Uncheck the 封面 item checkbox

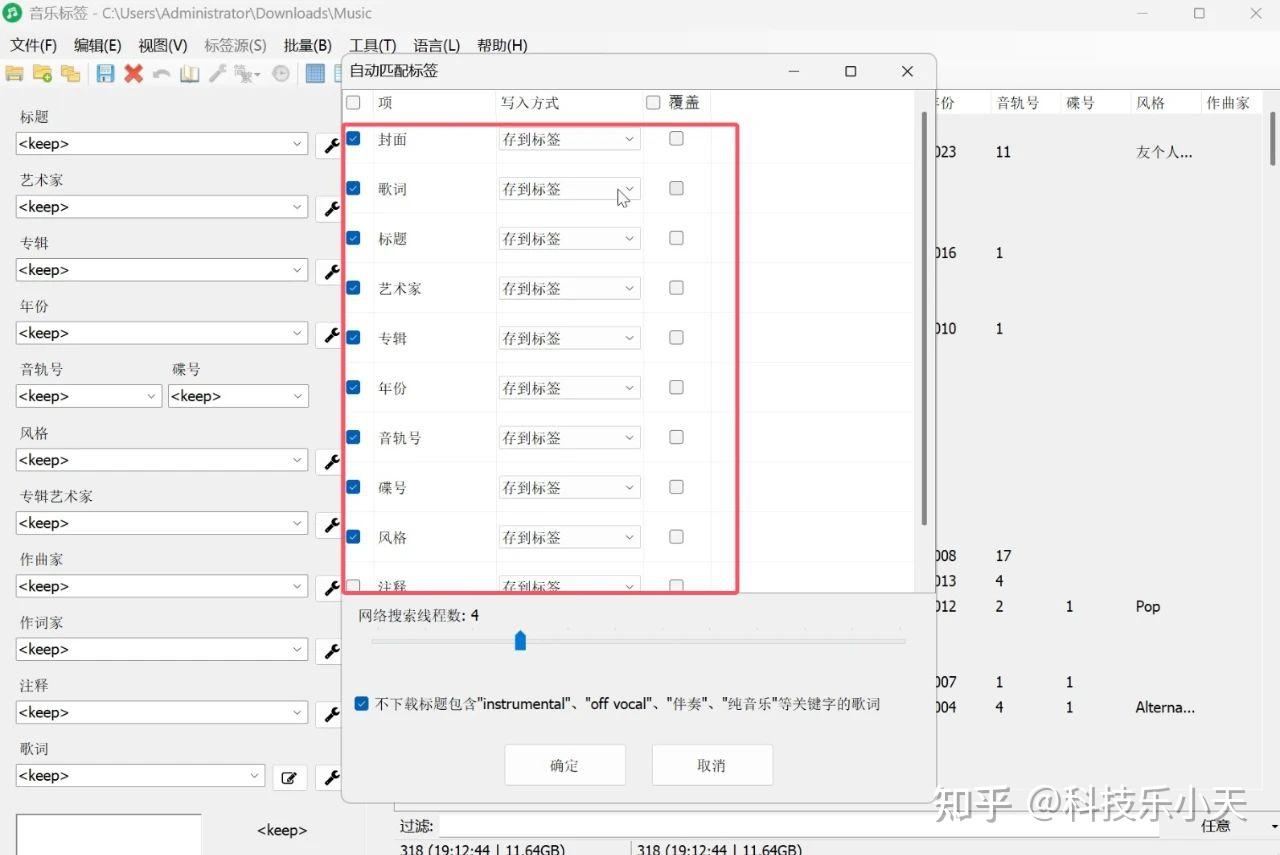[x=353, y=138]
